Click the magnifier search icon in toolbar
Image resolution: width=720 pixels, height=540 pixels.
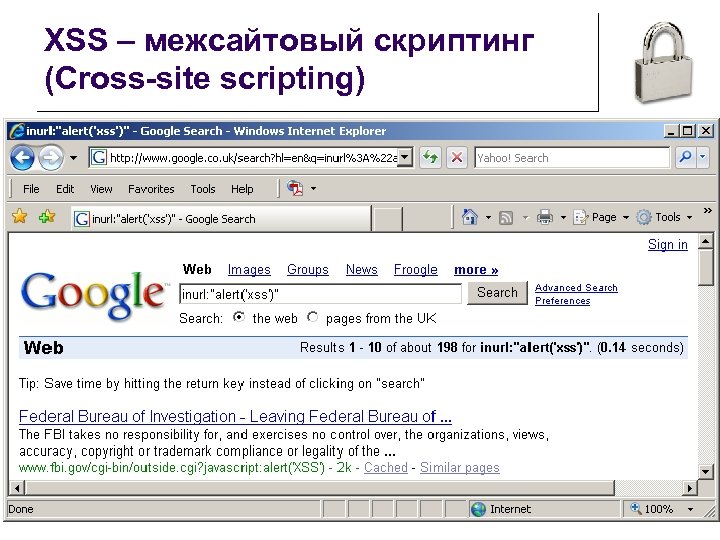[686, 158]
